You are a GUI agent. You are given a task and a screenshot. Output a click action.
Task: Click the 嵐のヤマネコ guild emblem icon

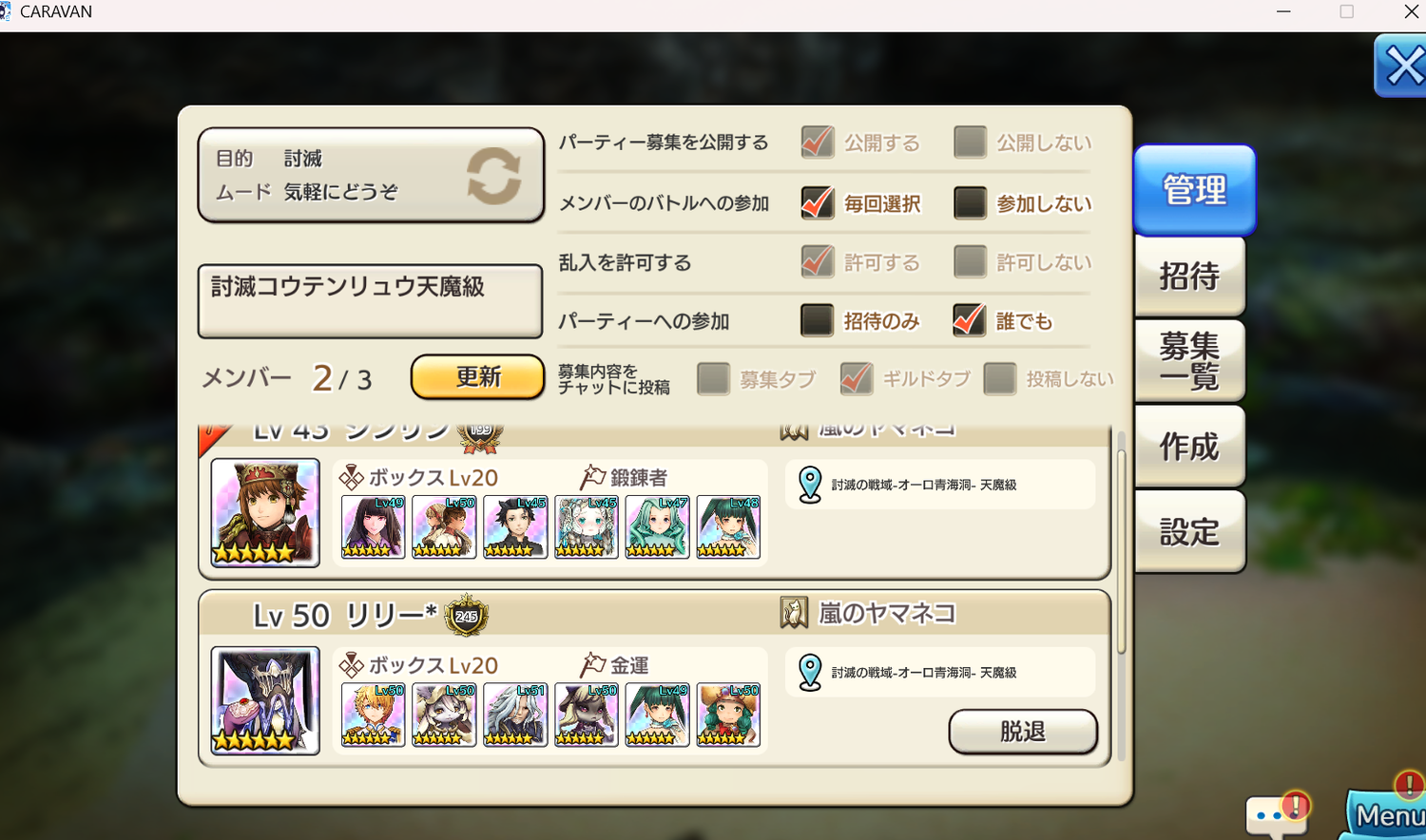coord(794,613)
